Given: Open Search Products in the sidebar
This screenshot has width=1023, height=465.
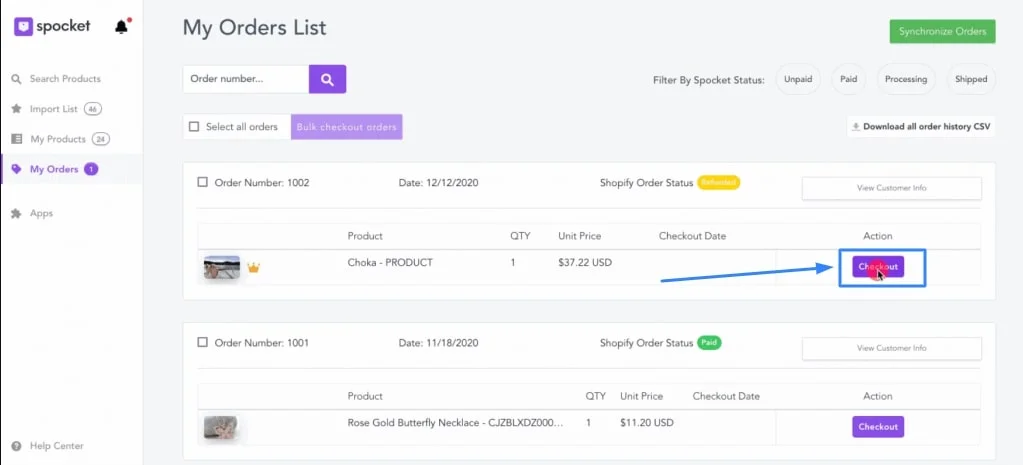Looking at the screenshot, I should (65, 79).
